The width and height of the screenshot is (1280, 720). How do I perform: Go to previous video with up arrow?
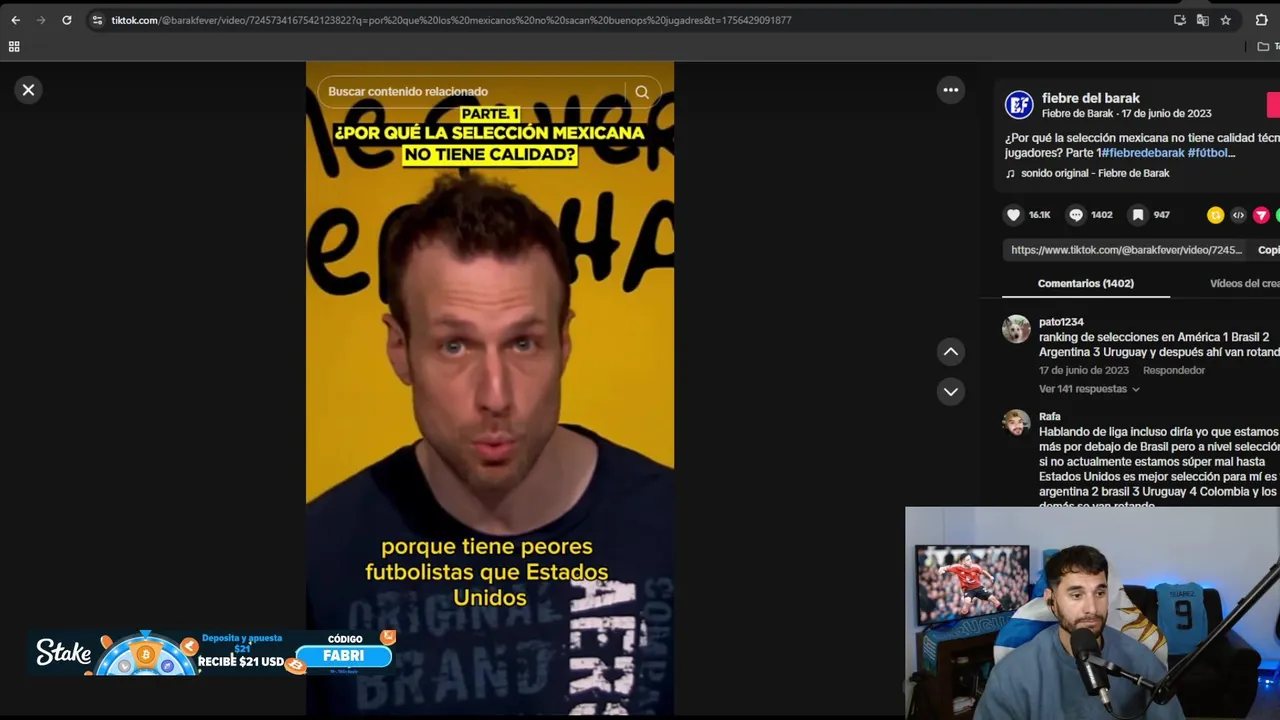tap(950, 351)
